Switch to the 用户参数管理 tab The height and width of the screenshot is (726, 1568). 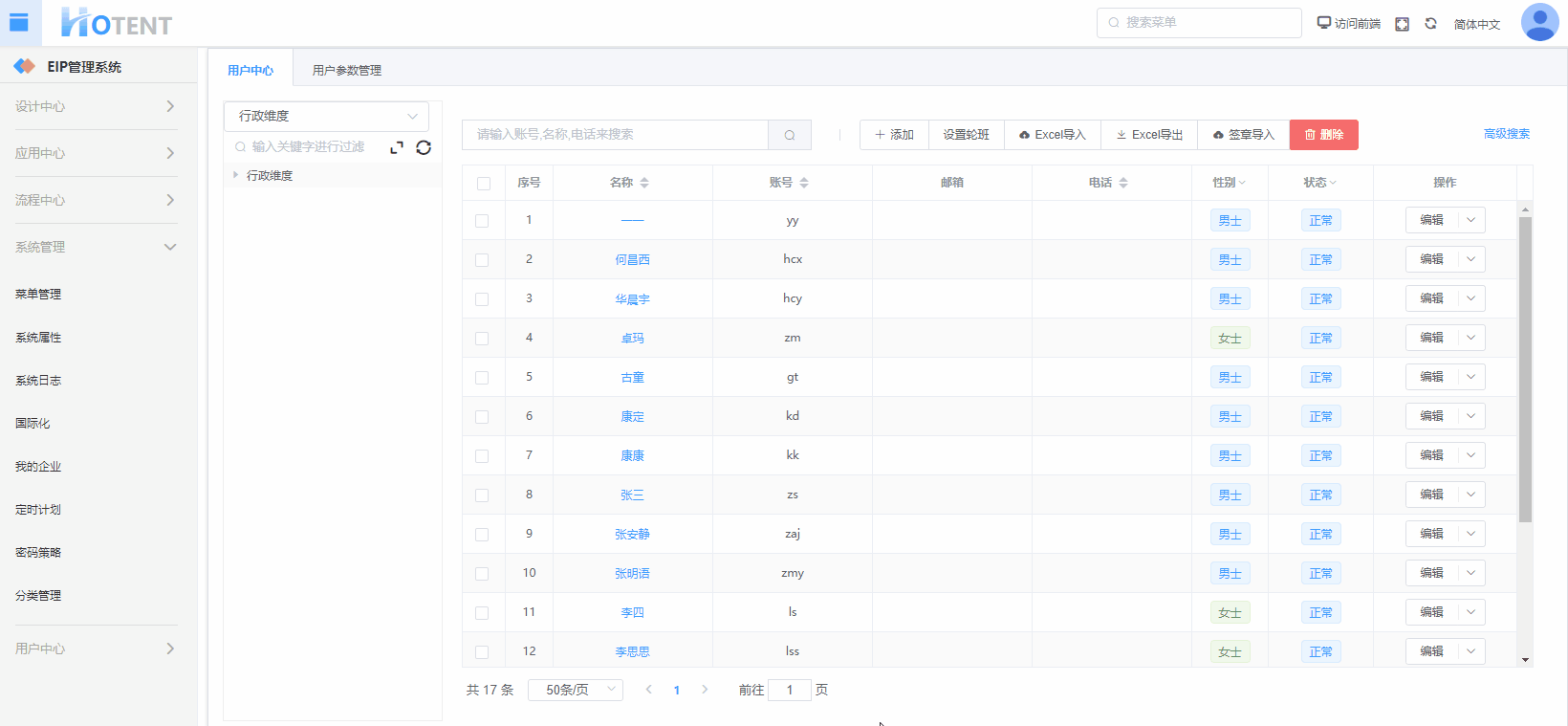point(346,70)
